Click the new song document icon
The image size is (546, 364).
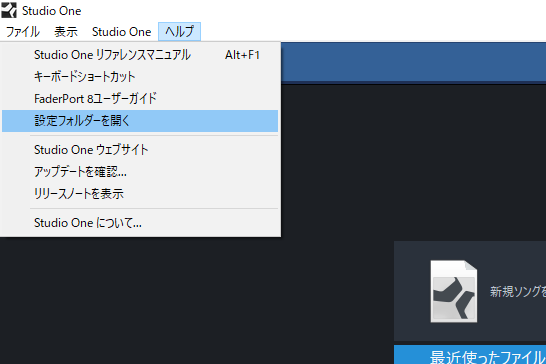(x=454, y=291)
